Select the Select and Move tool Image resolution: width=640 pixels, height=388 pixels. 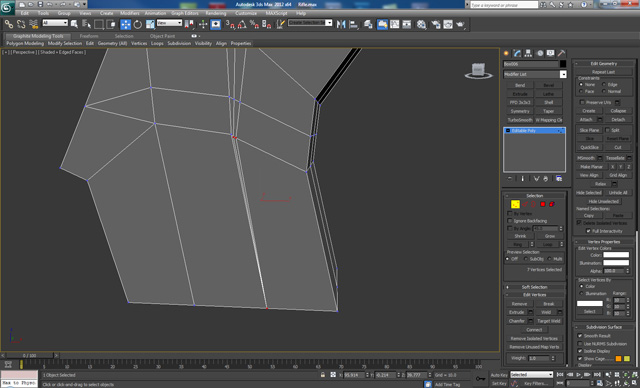[125, 24]
